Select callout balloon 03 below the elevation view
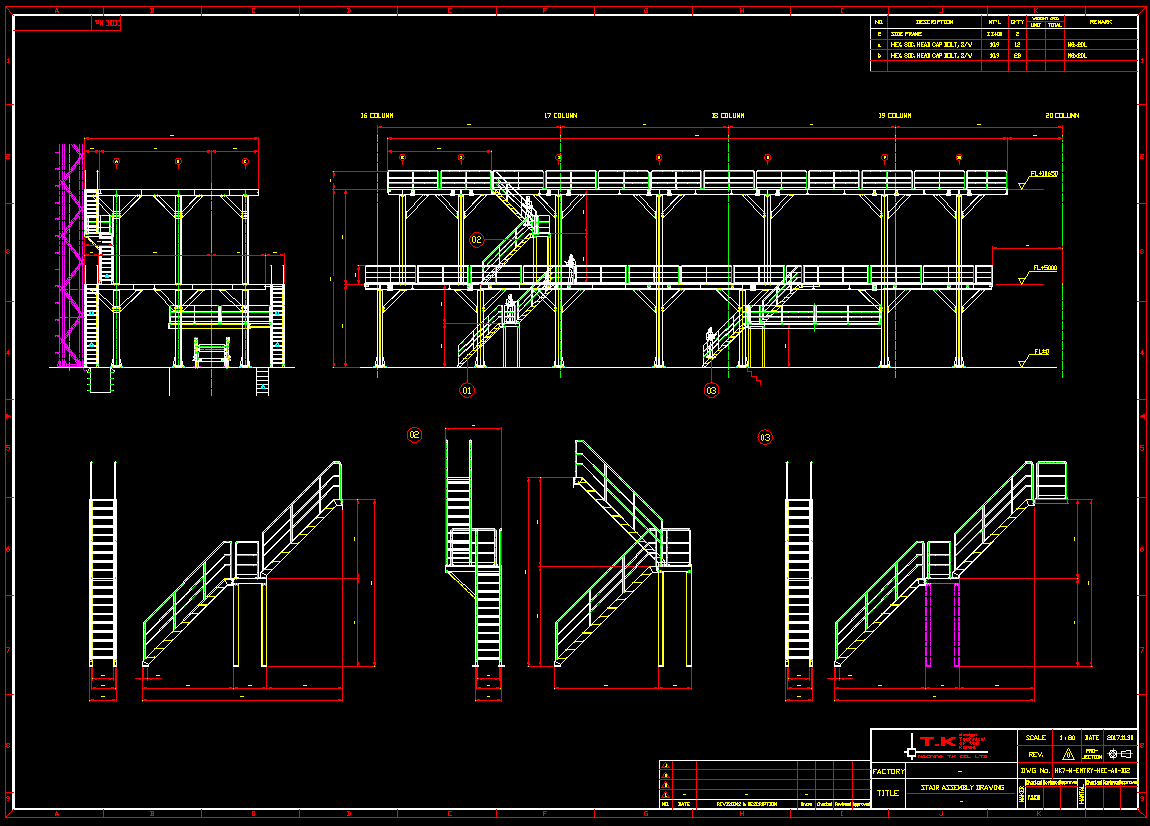Viewport: 1150px width, 826px height. pyautogui.click(x=711, y=390)
